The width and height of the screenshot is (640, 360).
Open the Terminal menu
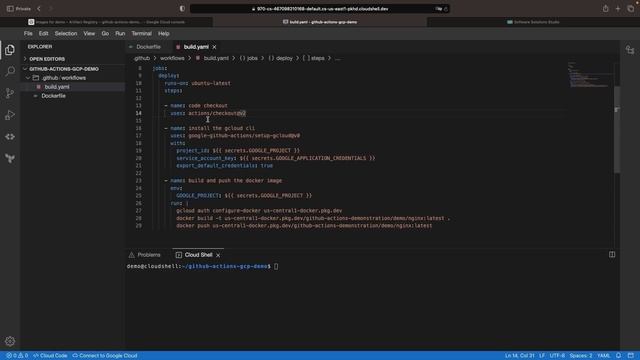point(141,33)
